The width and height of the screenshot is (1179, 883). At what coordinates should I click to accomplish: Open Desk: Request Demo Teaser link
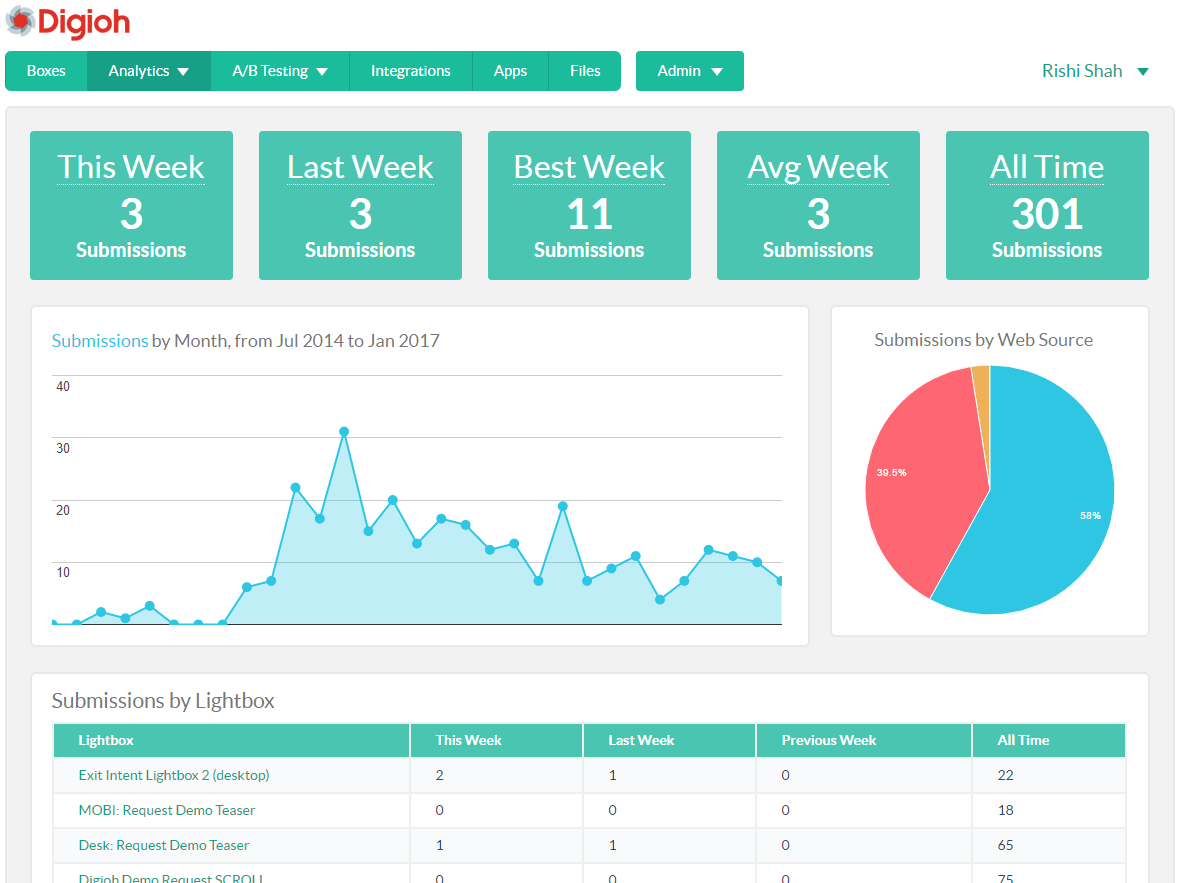pos(164,845)
